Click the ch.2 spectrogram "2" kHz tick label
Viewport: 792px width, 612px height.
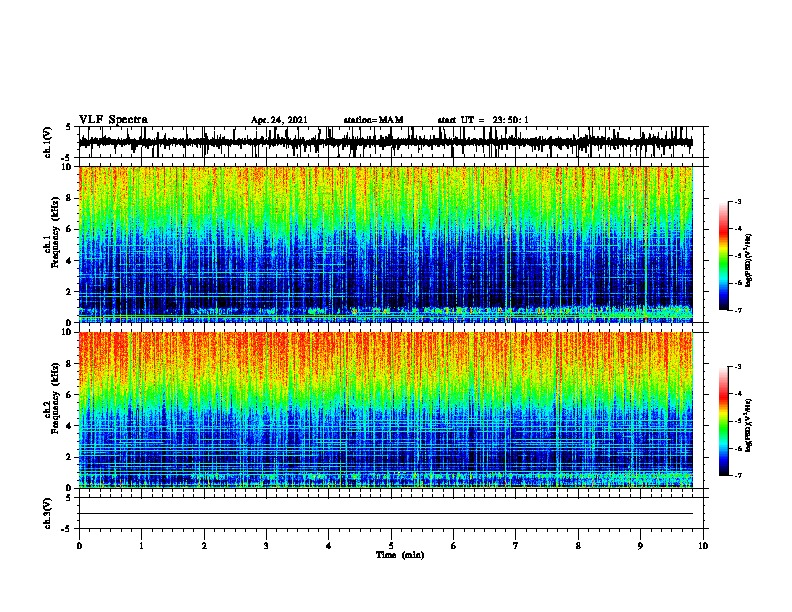pos(70,457)
